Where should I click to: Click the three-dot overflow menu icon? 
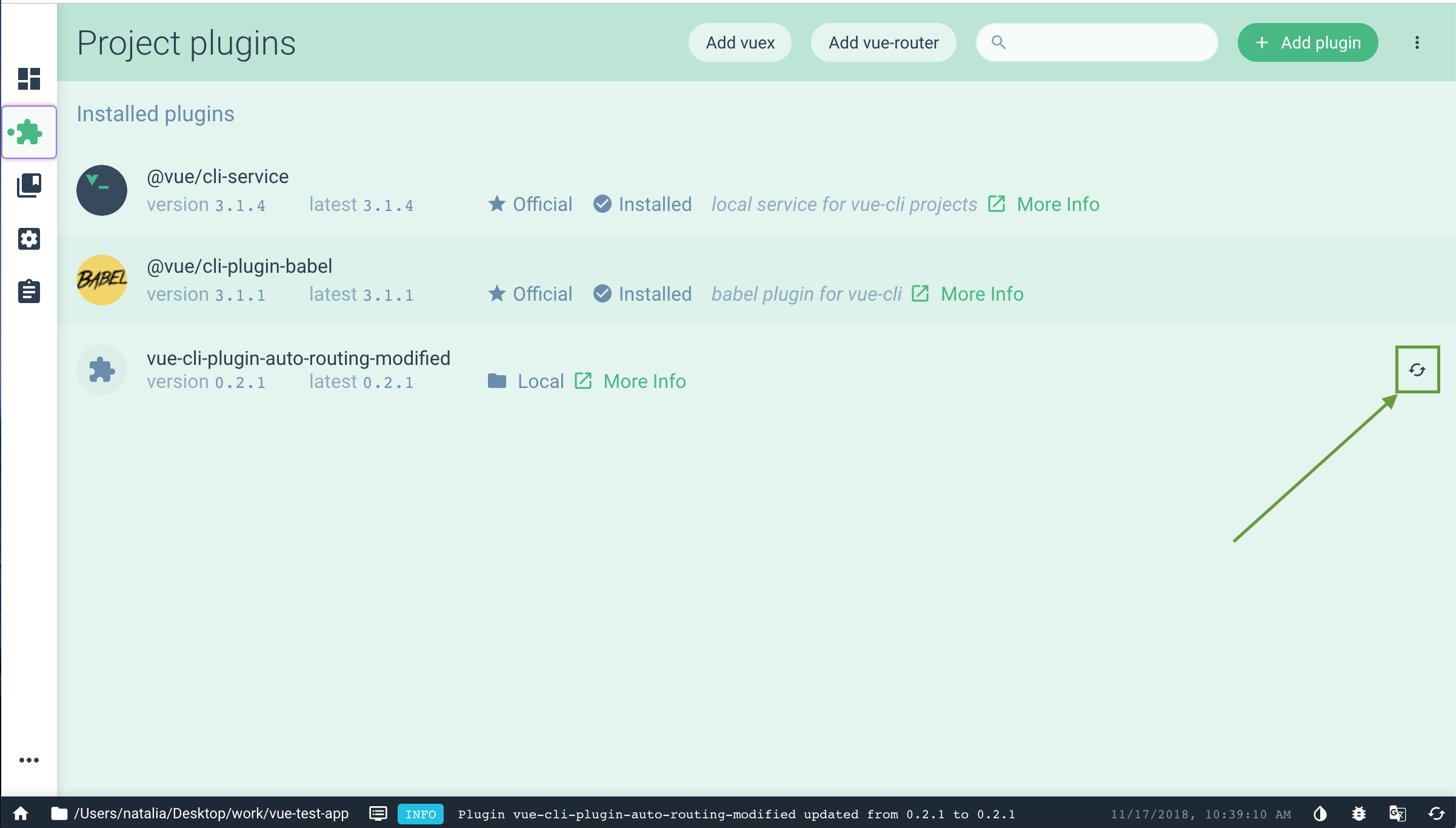(1417, 42)
